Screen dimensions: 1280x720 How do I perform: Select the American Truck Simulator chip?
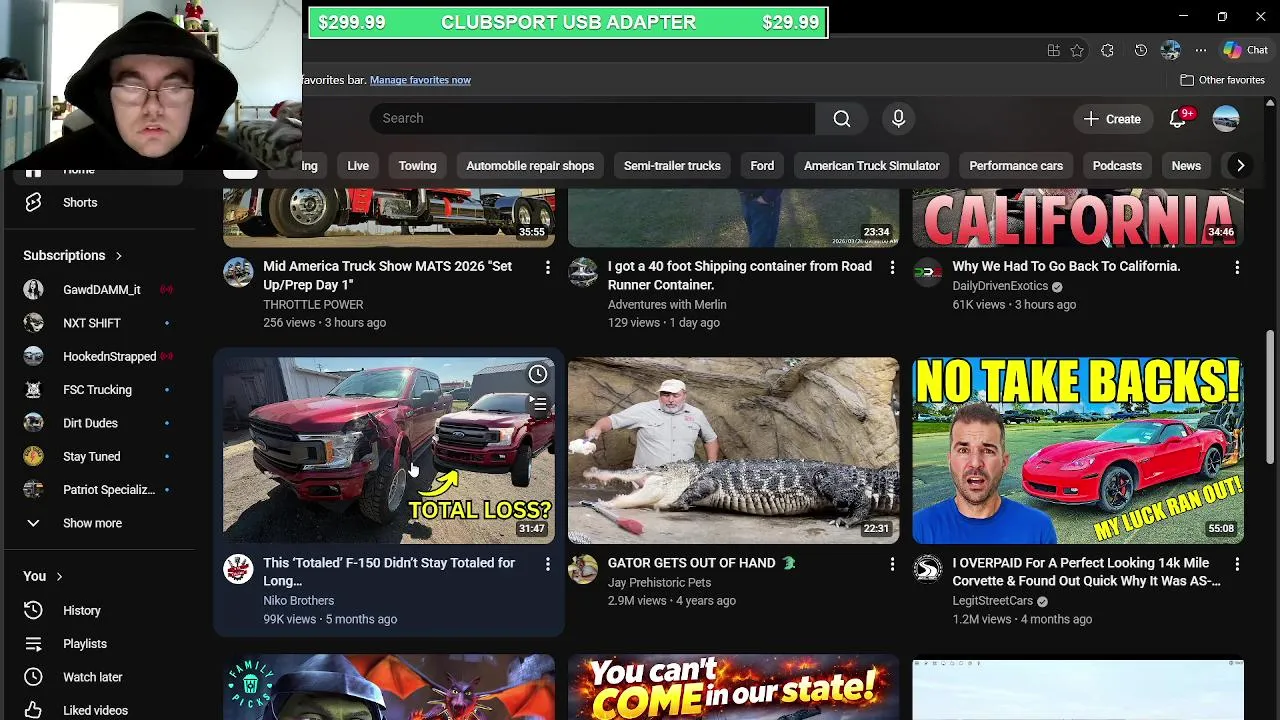(872, 166)
